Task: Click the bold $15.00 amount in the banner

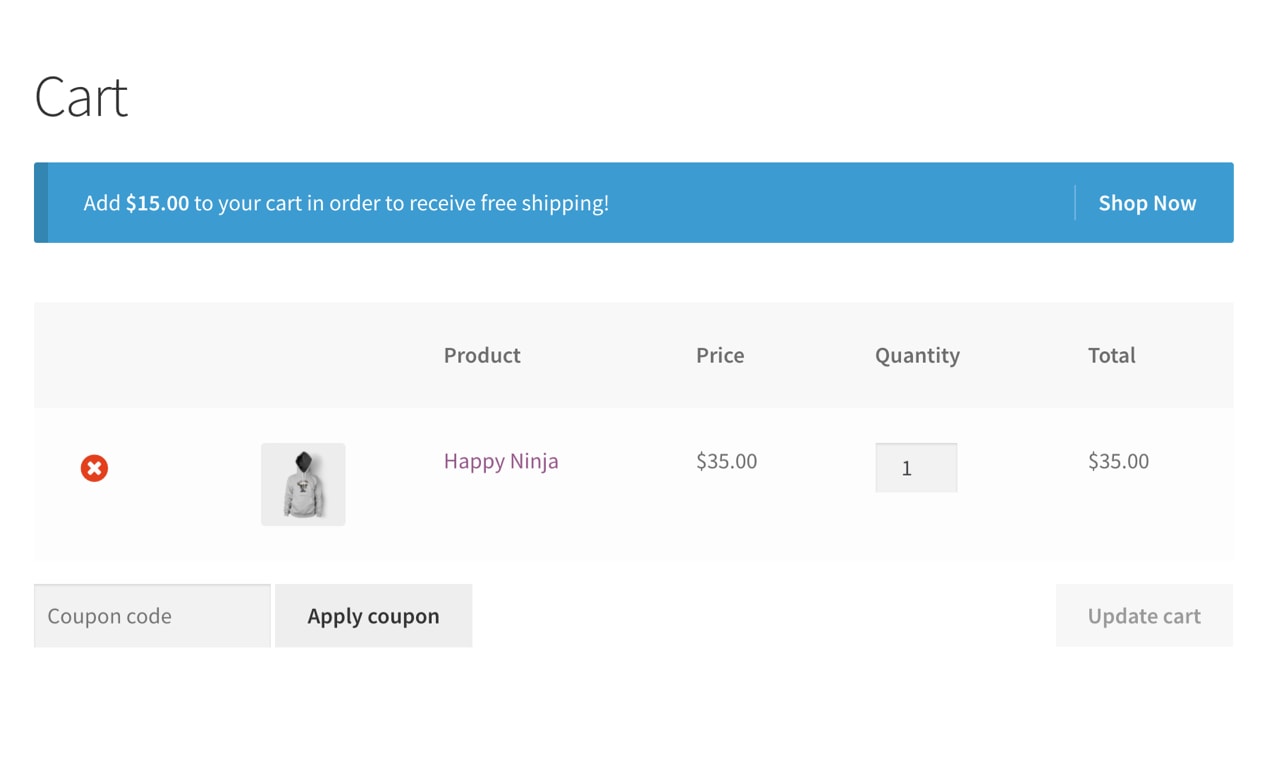Action: point(157,203)
